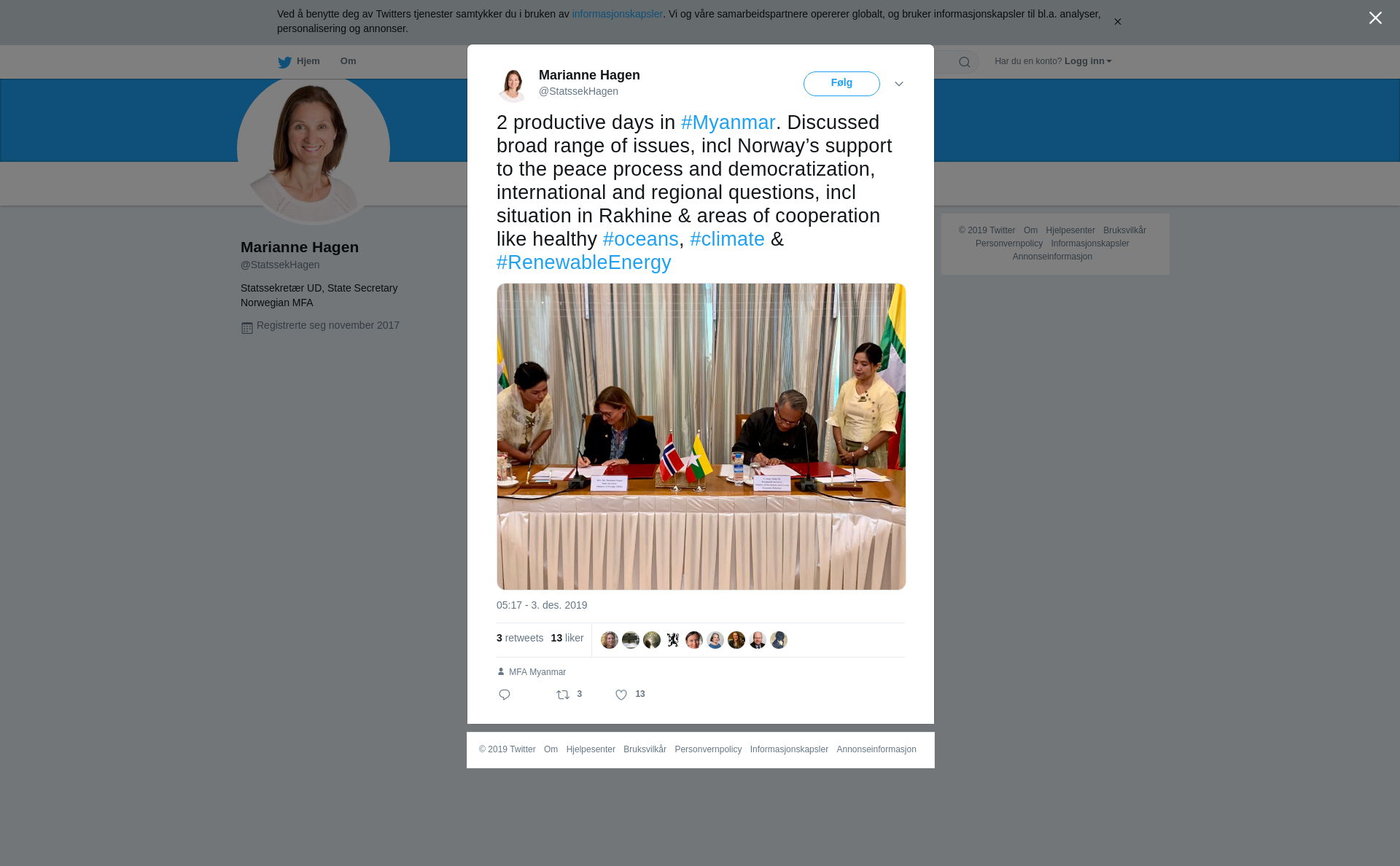Open the #RenewableEnergy hashtag
The height and width of the screenshot is (866, 1400).
click(583, 262)
